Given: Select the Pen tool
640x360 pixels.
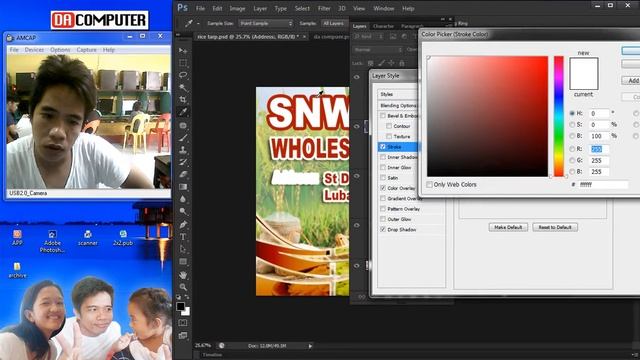Looking at the screenshot, I should [183, 224].
